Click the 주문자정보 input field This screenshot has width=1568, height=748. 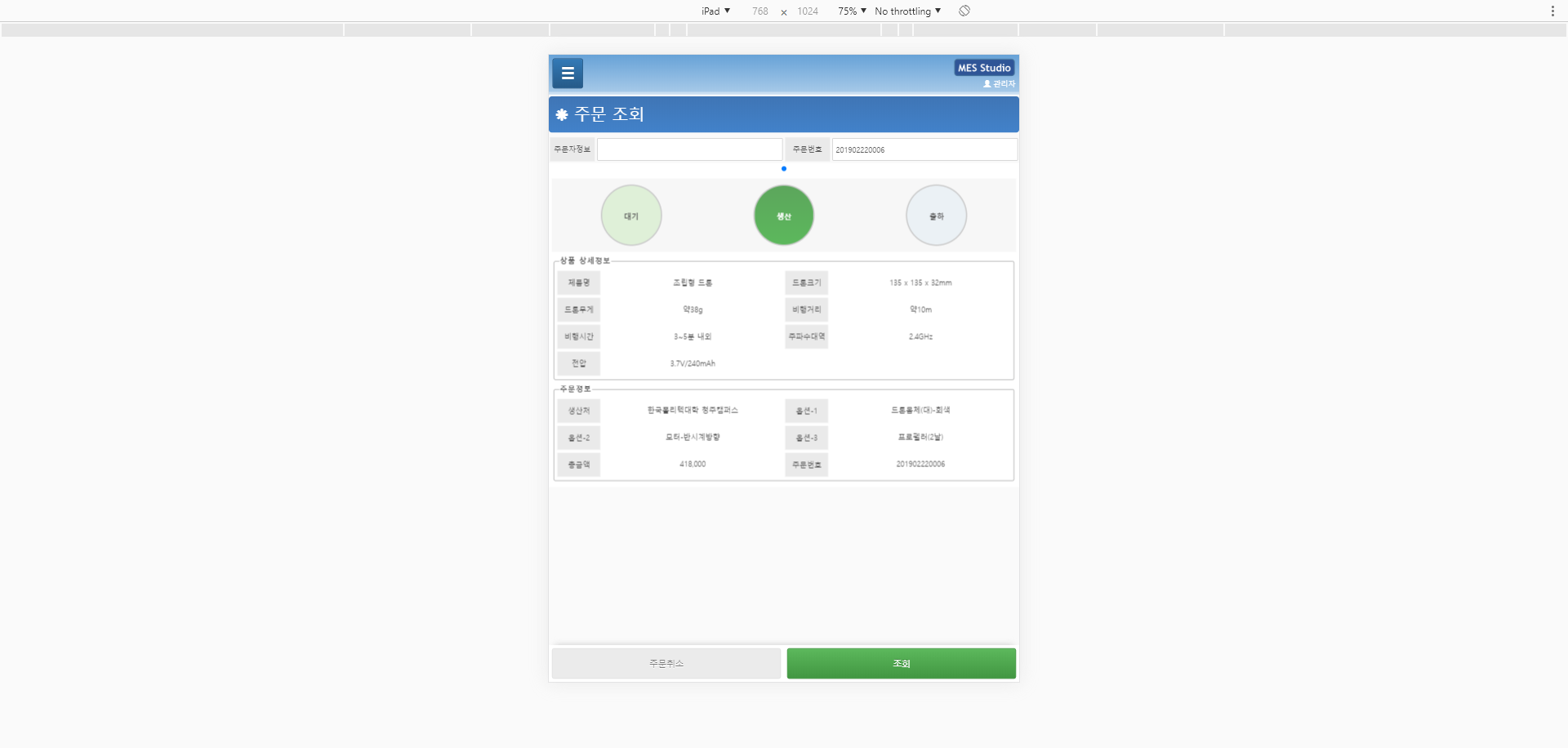689,149
